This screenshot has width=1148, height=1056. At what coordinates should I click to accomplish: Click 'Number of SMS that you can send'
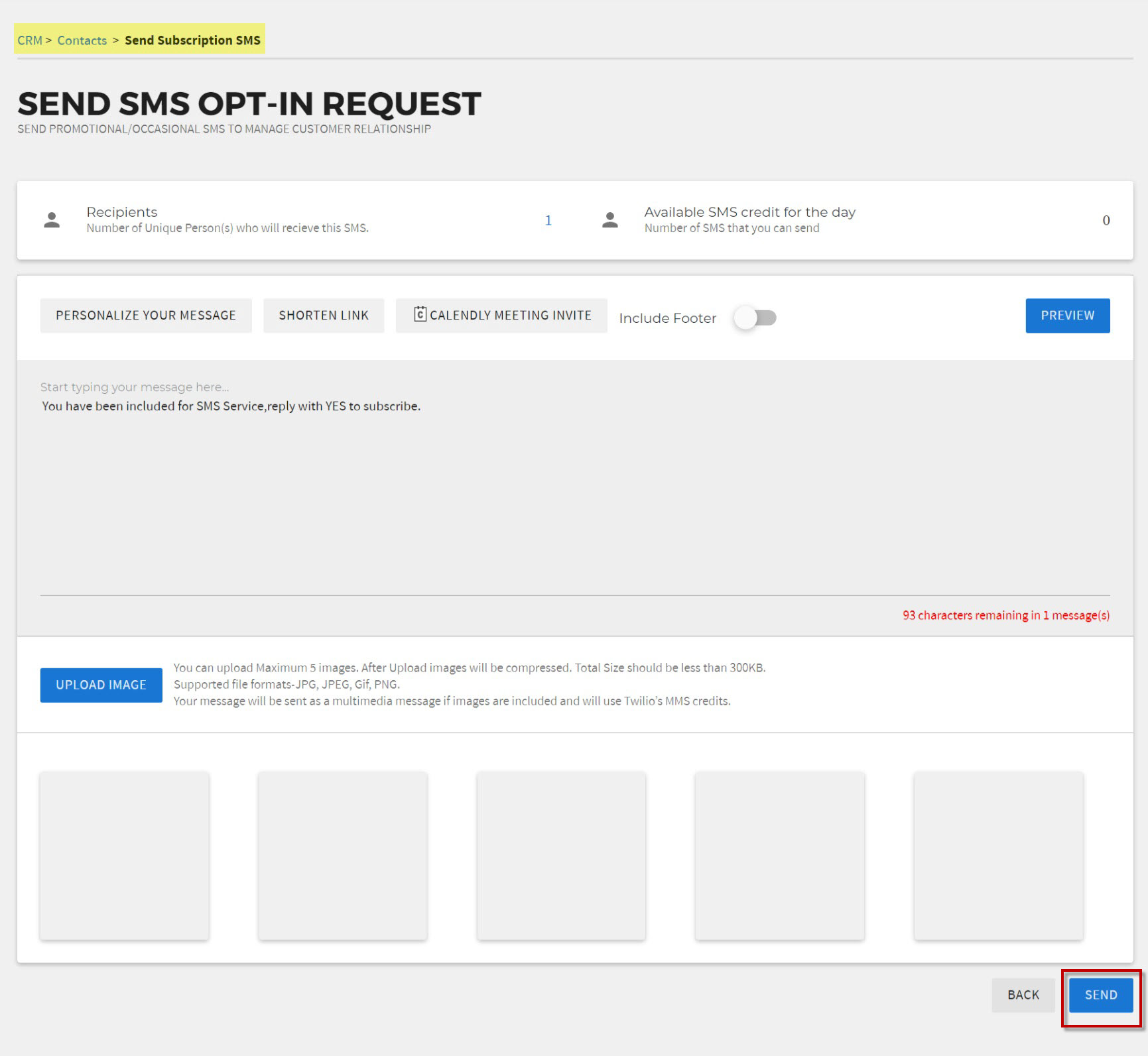tap(732, 228)
